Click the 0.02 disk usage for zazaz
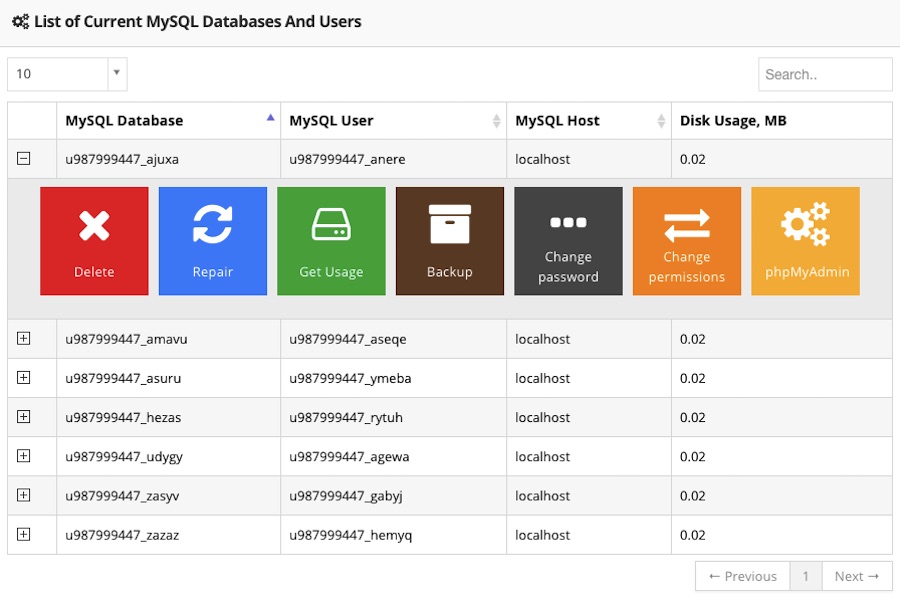The image size is (900, 599). click(x=693, y=535)
